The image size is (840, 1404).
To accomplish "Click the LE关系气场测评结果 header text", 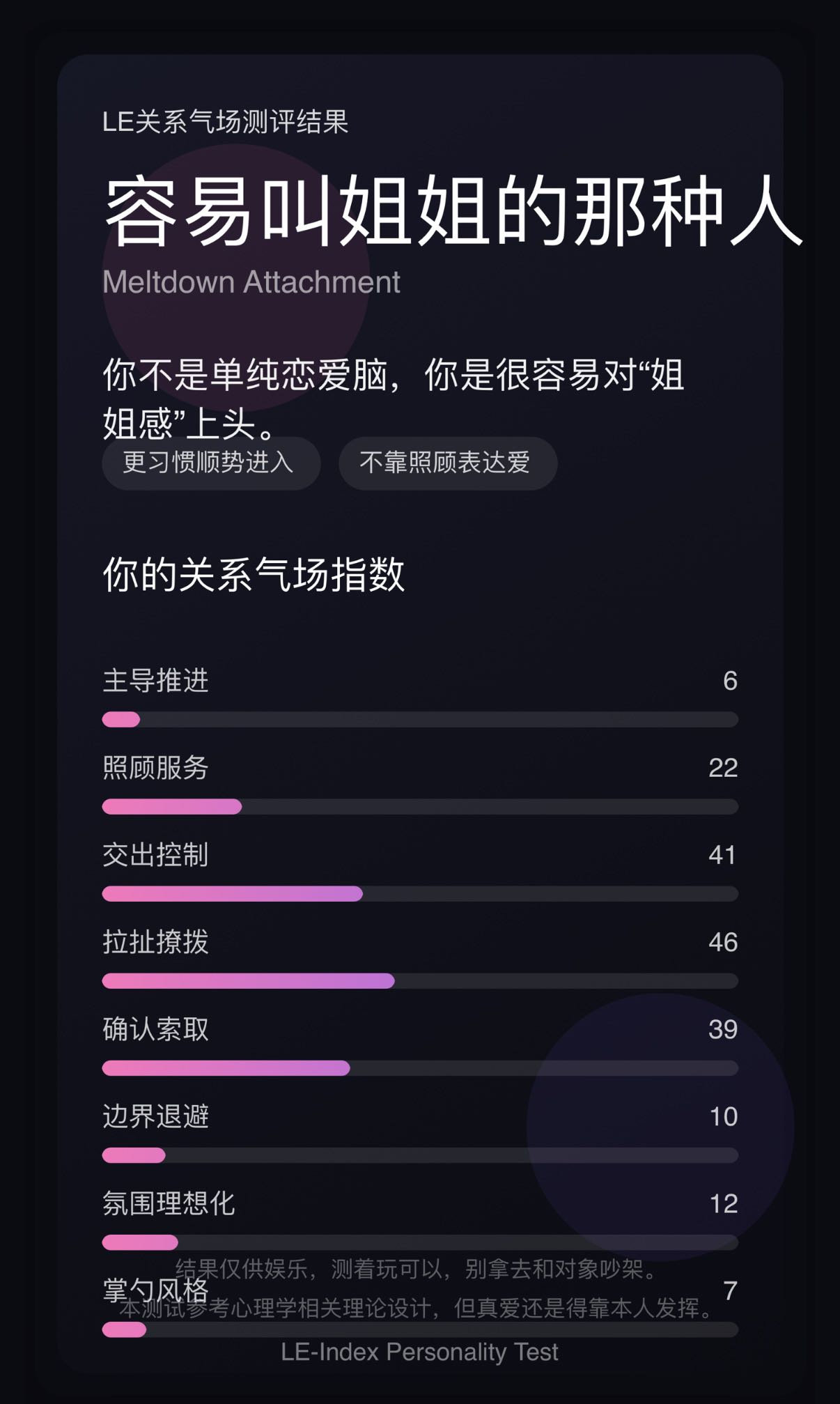I will coord(225,122).
